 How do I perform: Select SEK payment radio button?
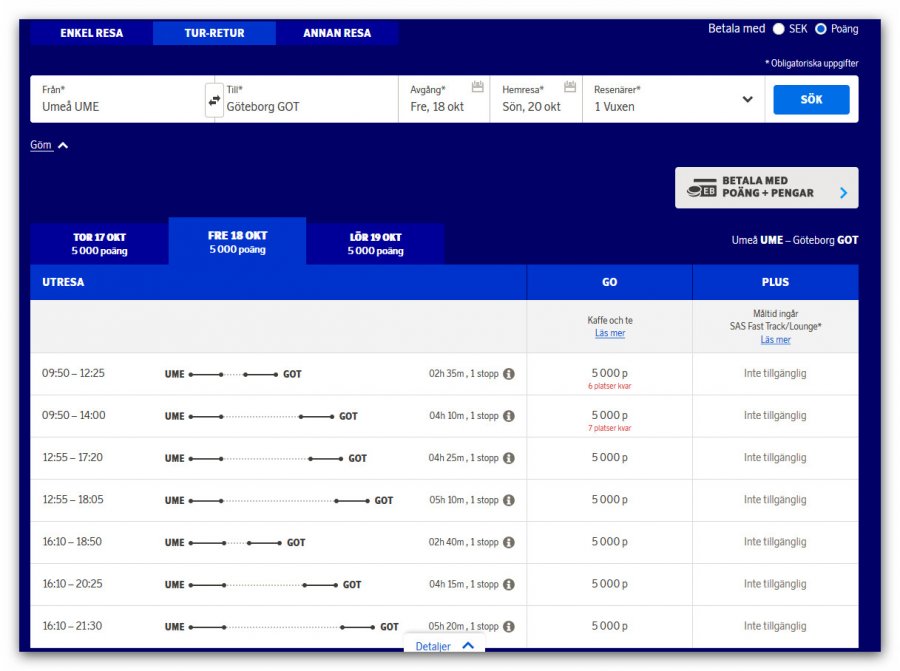779,29
